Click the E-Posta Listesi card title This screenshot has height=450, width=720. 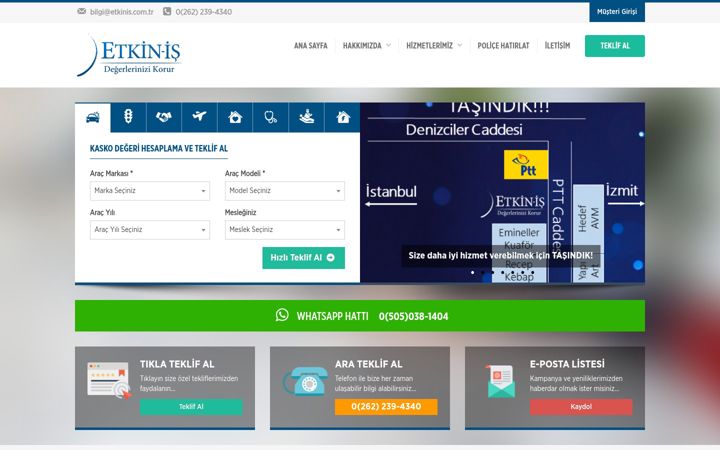click(567, 364)
